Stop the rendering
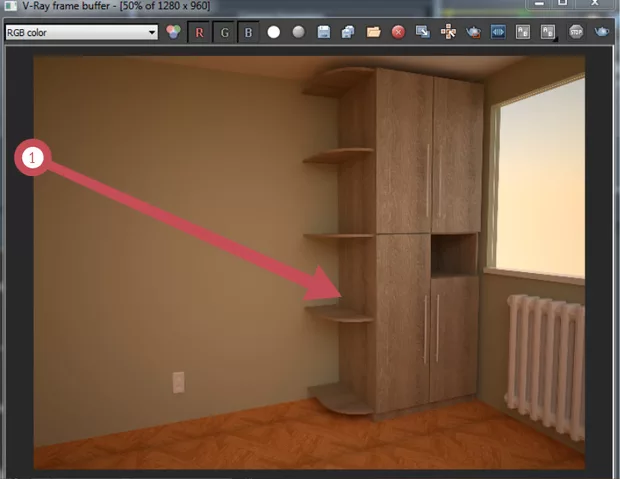Screen dimensions: 620x479 (x=576, y=32)
